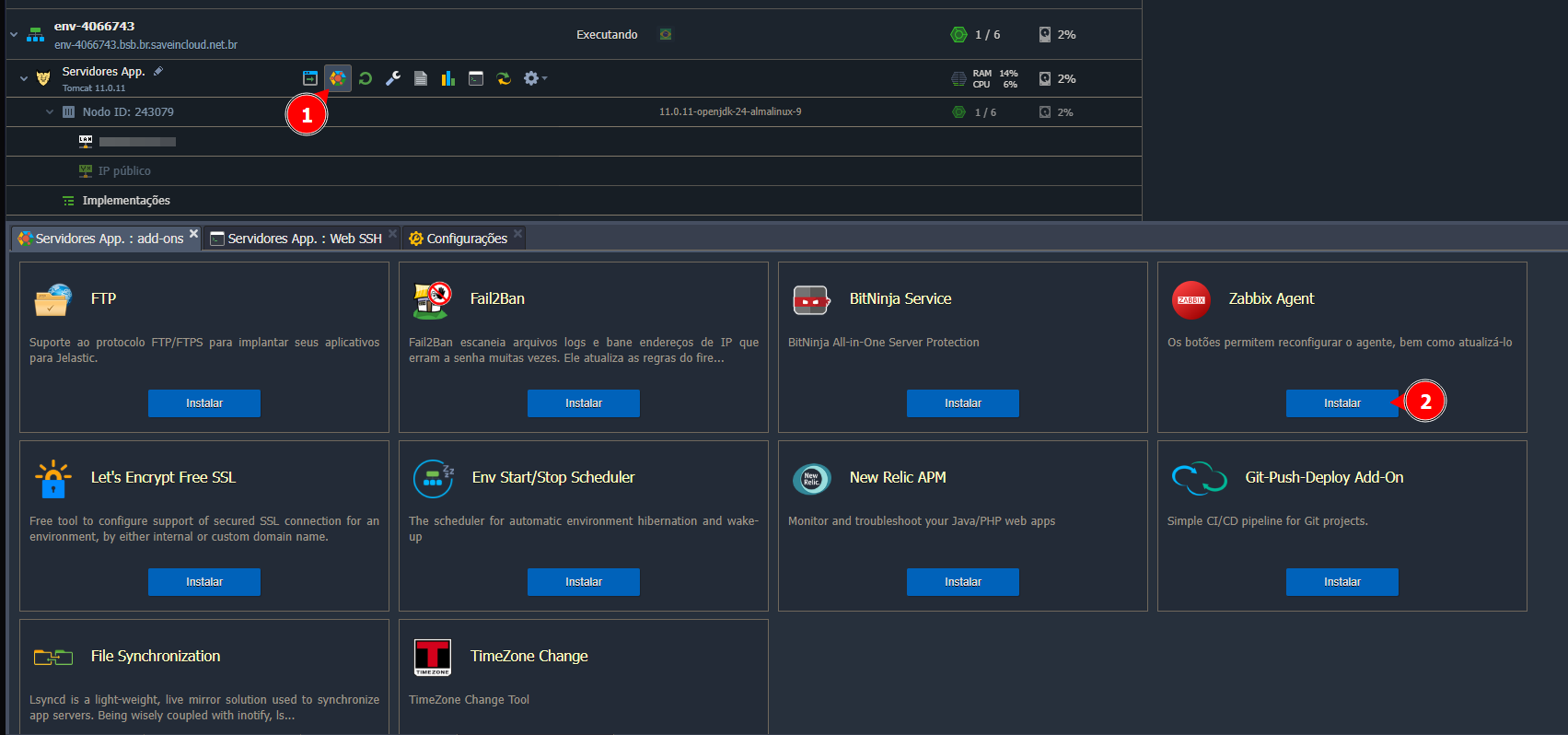The image size is (1568, 735).
Task: Close the Servidores App. add-ons tab
Action: click(x=193, y=234)
